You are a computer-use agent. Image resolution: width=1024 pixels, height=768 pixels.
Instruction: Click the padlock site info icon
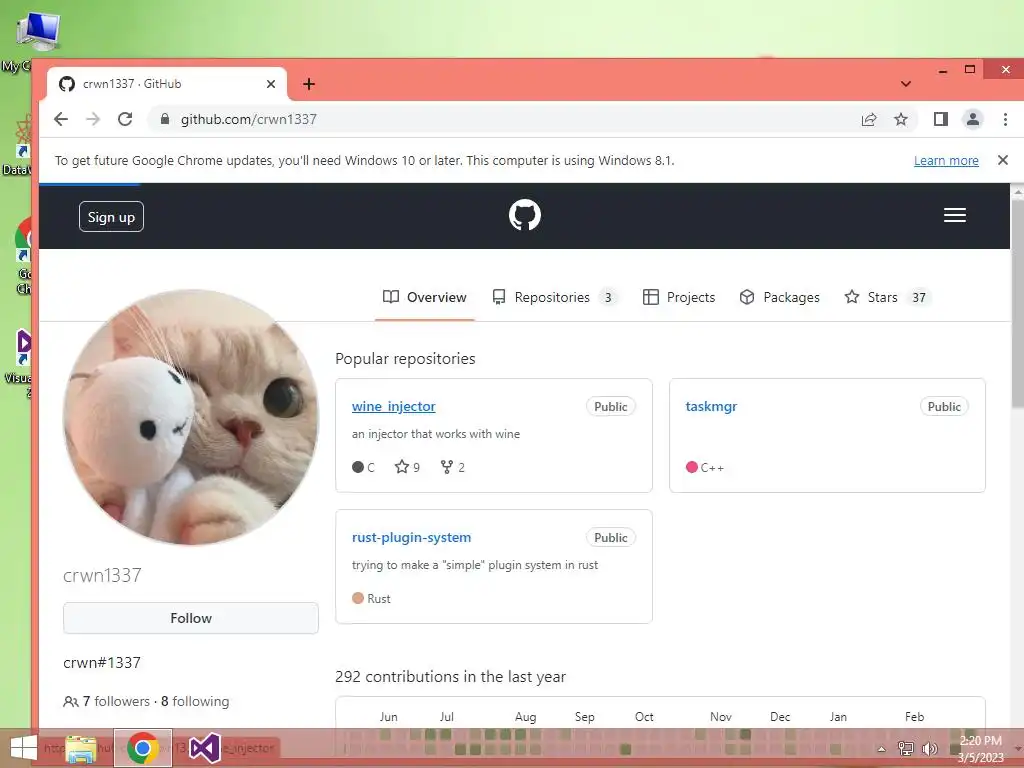[165, 119]
